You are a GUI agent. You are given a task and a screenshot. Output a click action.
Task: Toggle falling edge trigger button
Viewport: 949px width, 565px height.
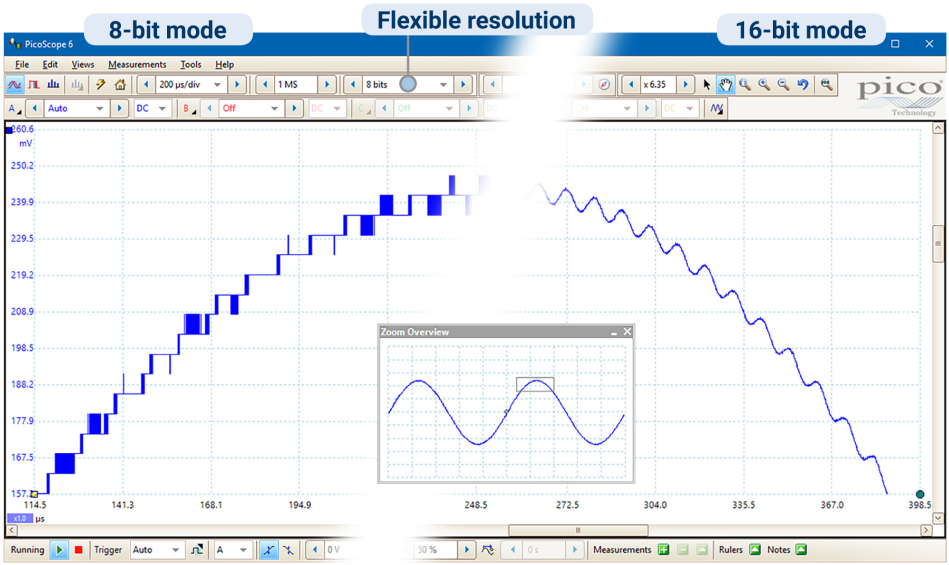(288, 550)
